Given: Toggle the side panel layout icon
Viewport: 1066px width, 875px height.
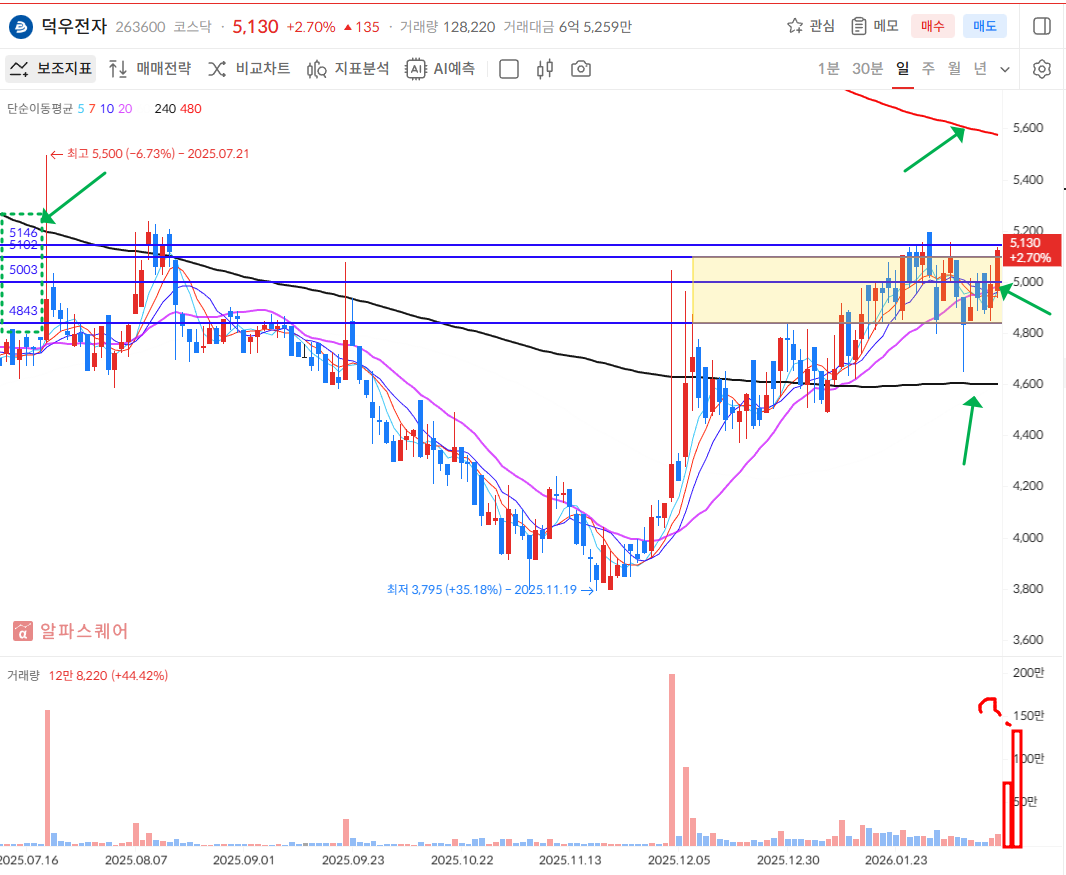Looking at the screenshot, I should pyautogui.click(x=1042, y=26).
